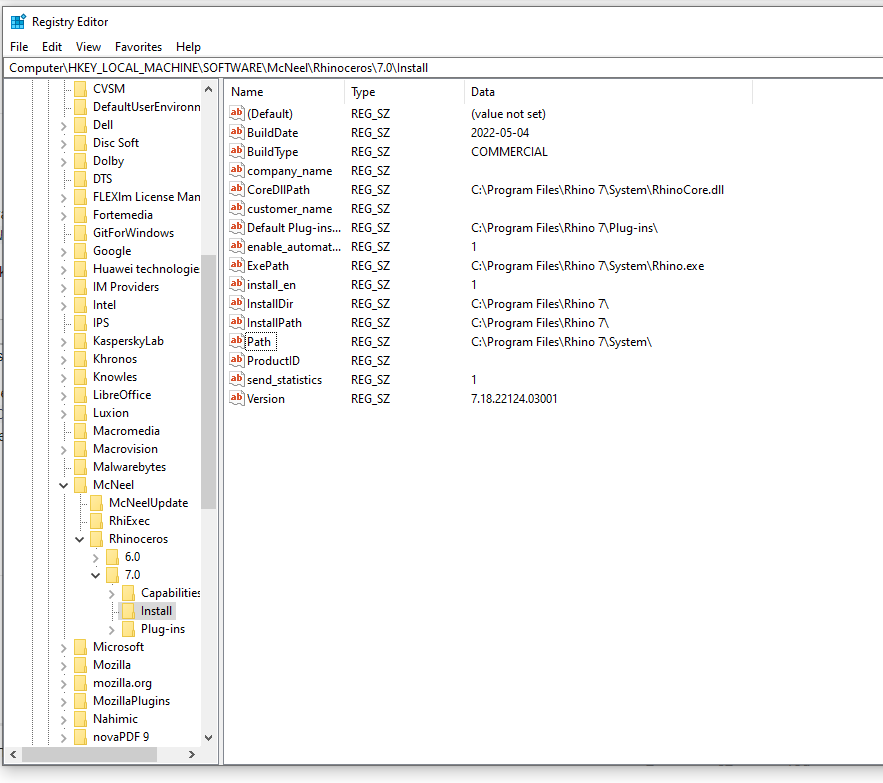Viewport: 883px width, 783px height.
Task: Open the Edit menu
Action: coord(51,46)
